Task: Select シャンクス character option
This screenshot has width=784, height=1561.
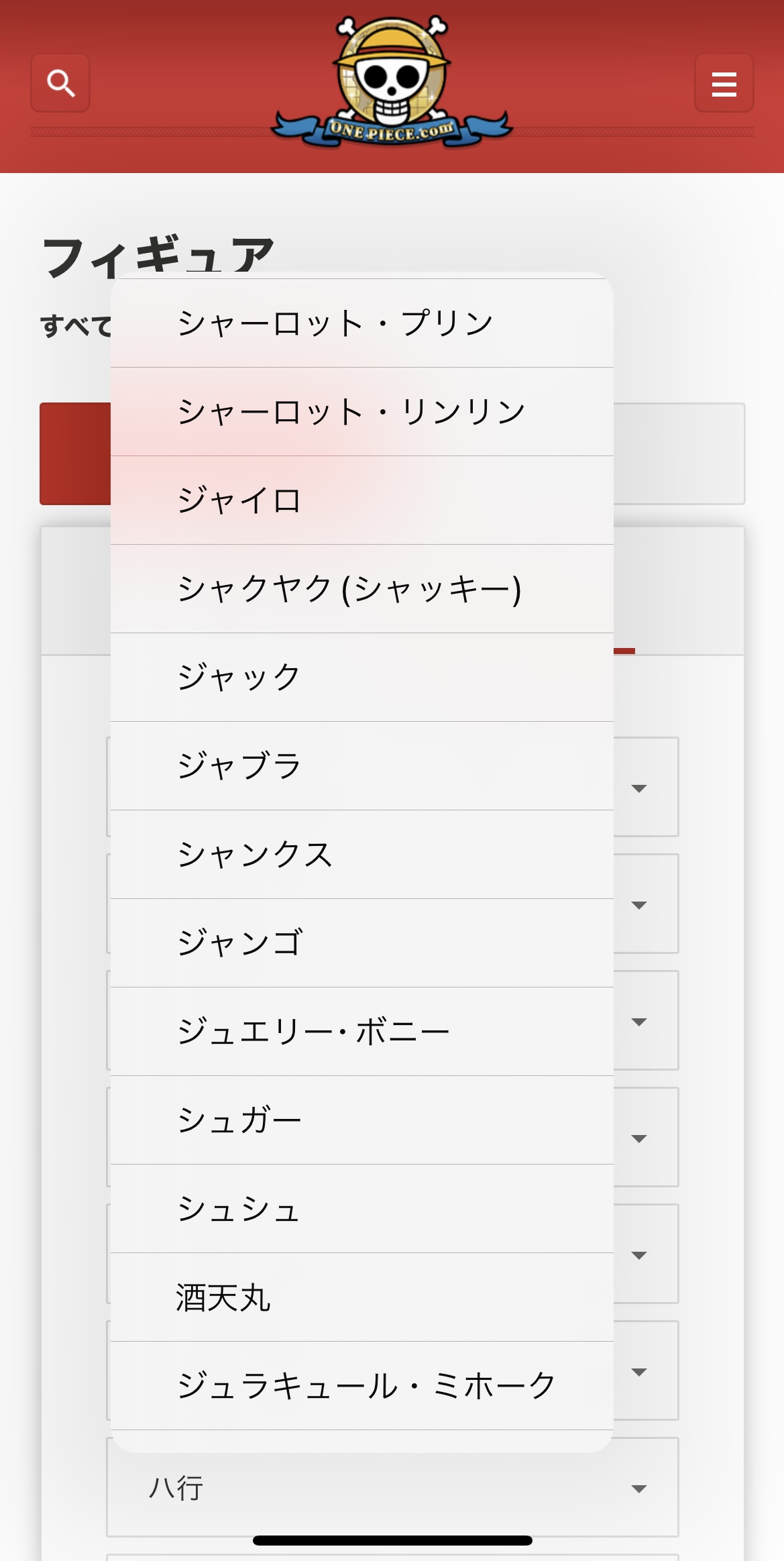Action: 362,855
